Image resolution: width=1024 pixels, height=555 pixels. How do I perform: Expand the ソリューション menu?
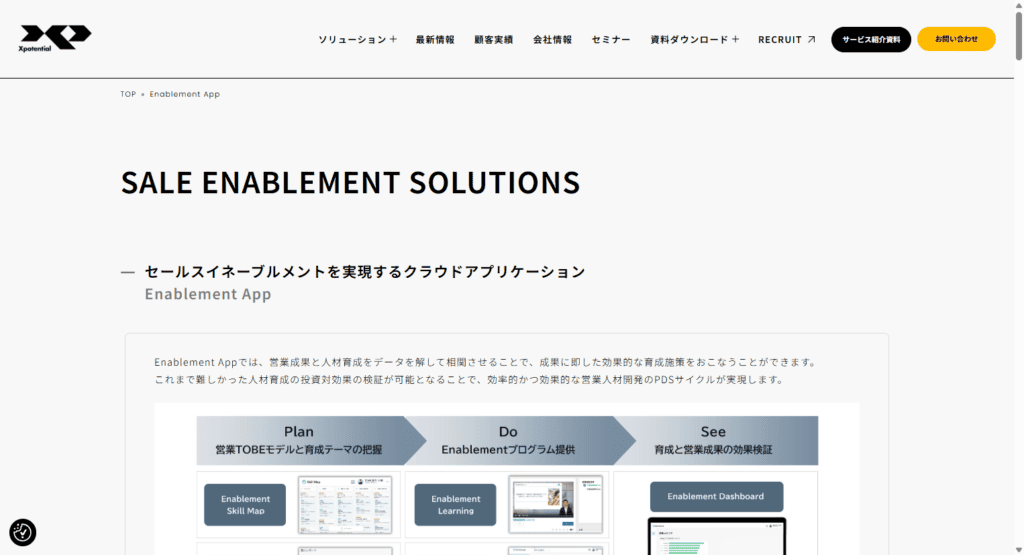(x=357, y=39)
